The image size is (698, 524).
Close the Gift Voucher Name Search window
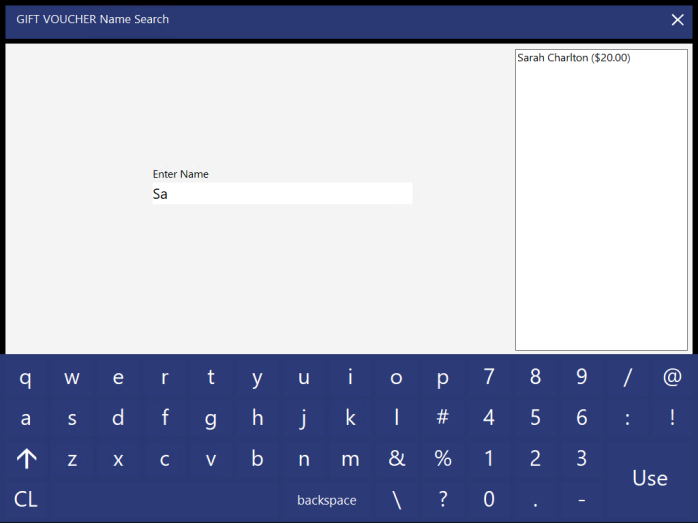tap(677, 20)
